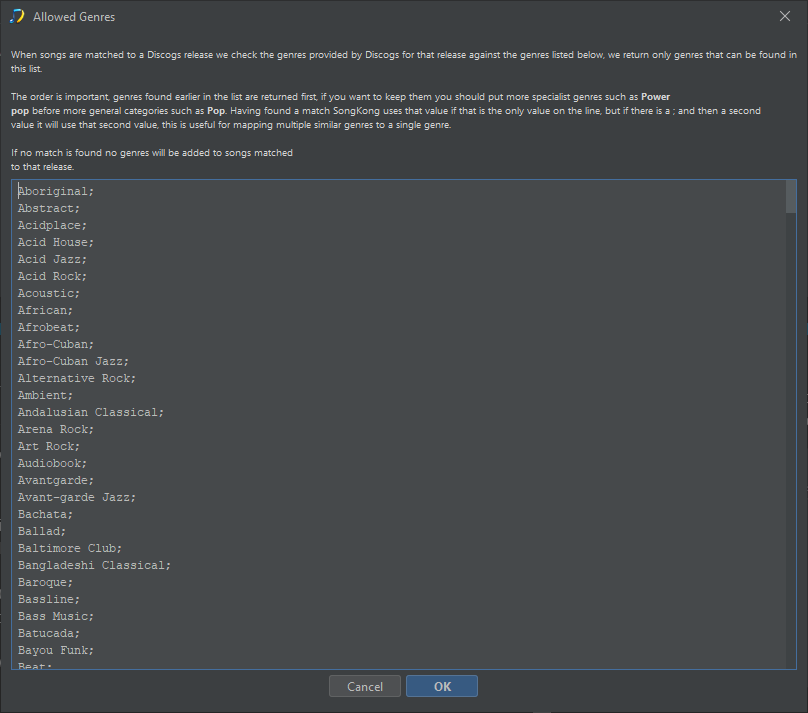Place cursor on the Bachata line
This screenshot has width=808, height=713.
point(45,514)
